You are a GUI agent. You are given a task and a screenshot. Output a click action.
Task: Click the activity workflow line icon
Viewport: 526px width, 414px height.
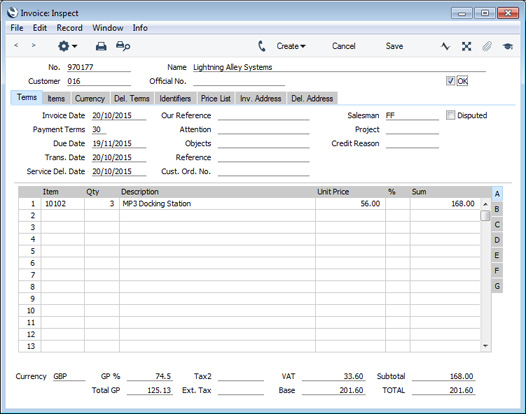coord(445,46)
